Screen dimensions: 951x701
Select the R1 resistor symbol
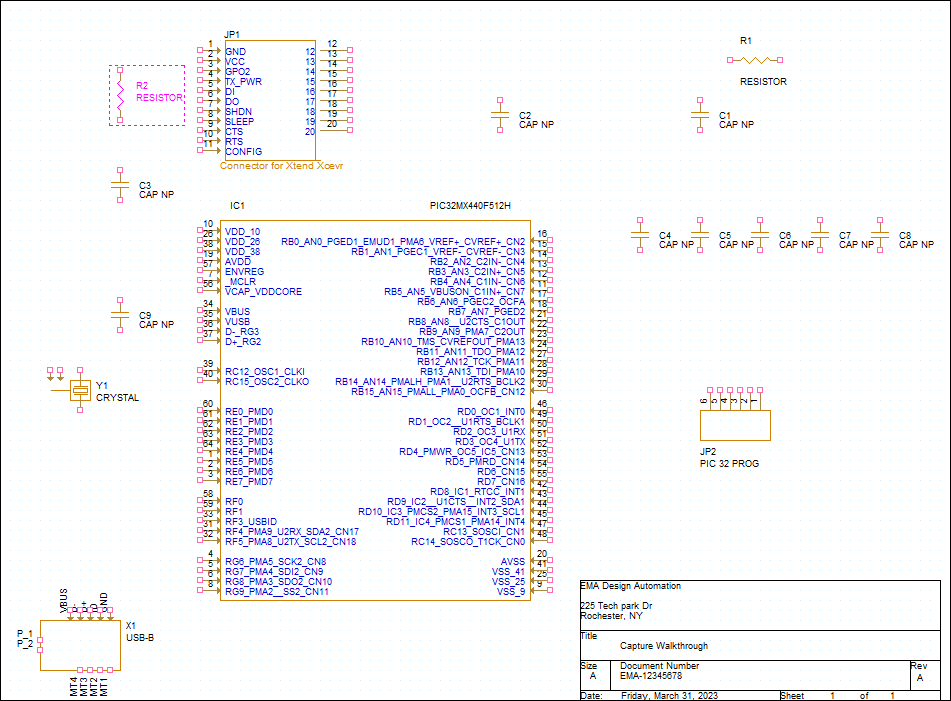(x=754, y=60)
